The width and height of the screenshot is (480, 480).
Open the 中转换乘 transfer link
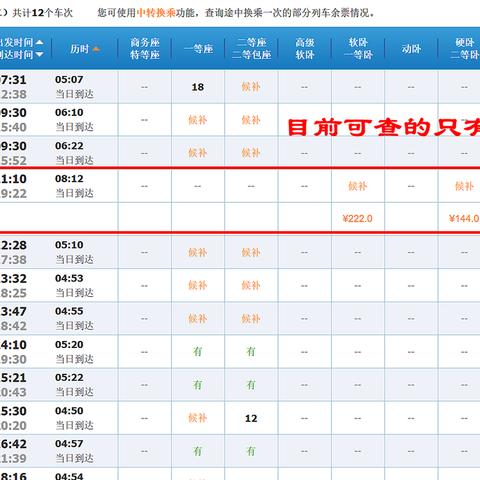pos(156,13)
